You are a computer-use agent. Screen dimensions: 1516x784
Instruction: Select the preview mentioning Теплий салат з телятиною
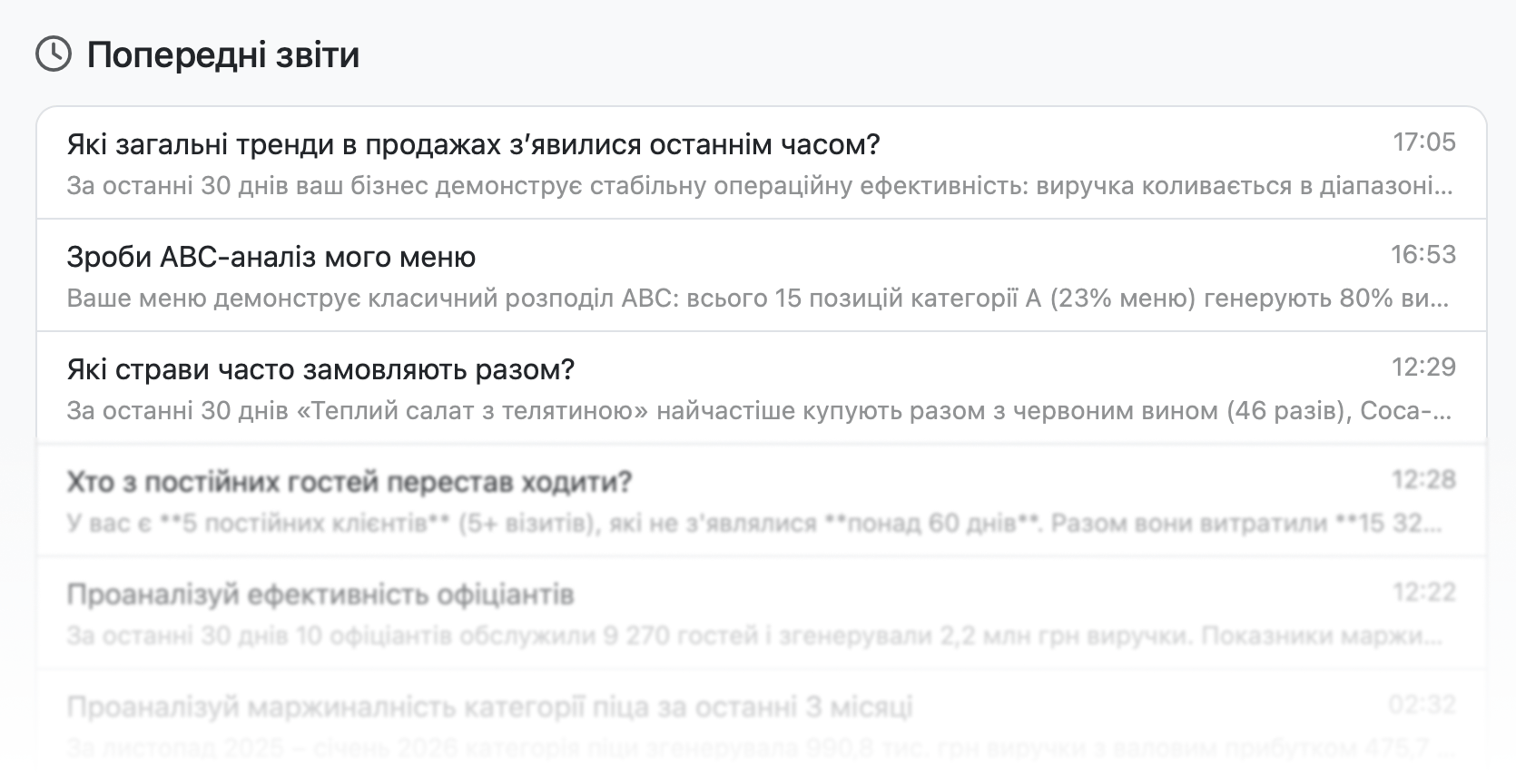(x=760, y=412)
